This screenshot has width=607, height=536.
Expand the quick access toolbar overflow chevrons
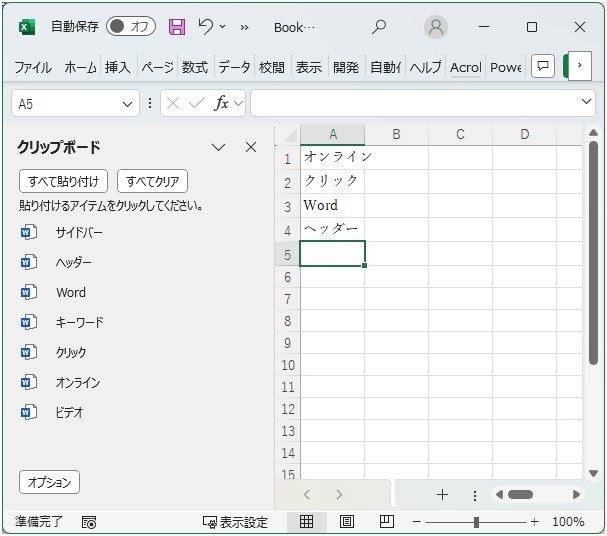(244, 27)
